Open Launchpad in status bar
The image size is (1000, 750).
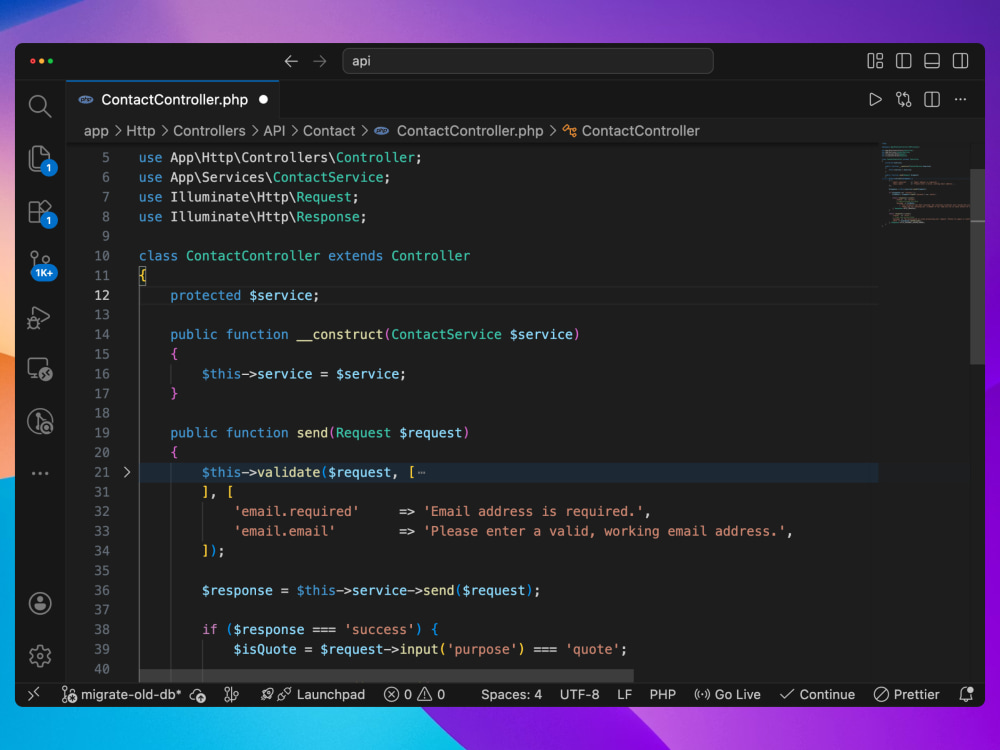coord(312,695)
